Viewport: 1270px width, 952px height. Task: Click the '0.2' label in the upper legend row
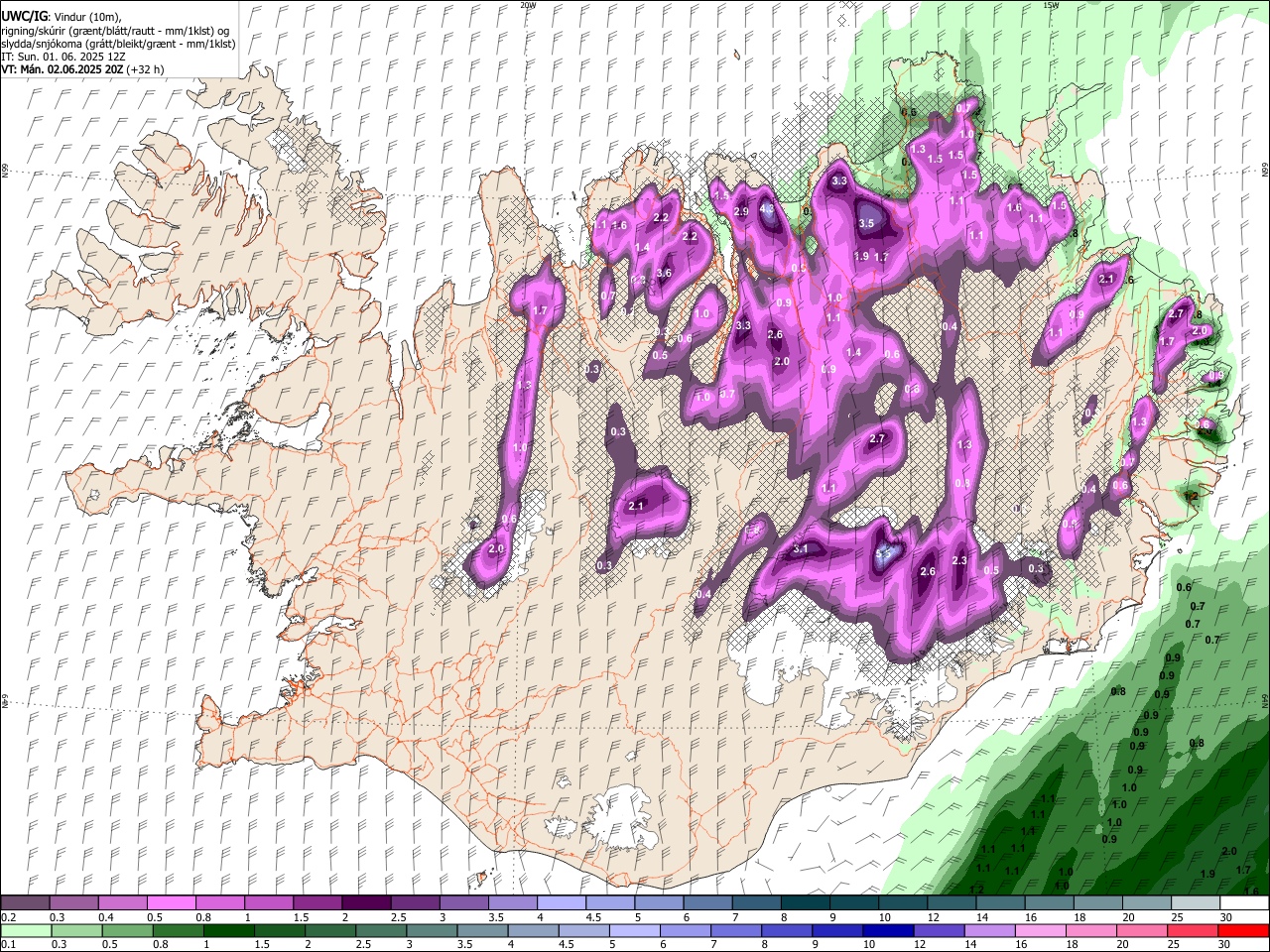[8, 917]
